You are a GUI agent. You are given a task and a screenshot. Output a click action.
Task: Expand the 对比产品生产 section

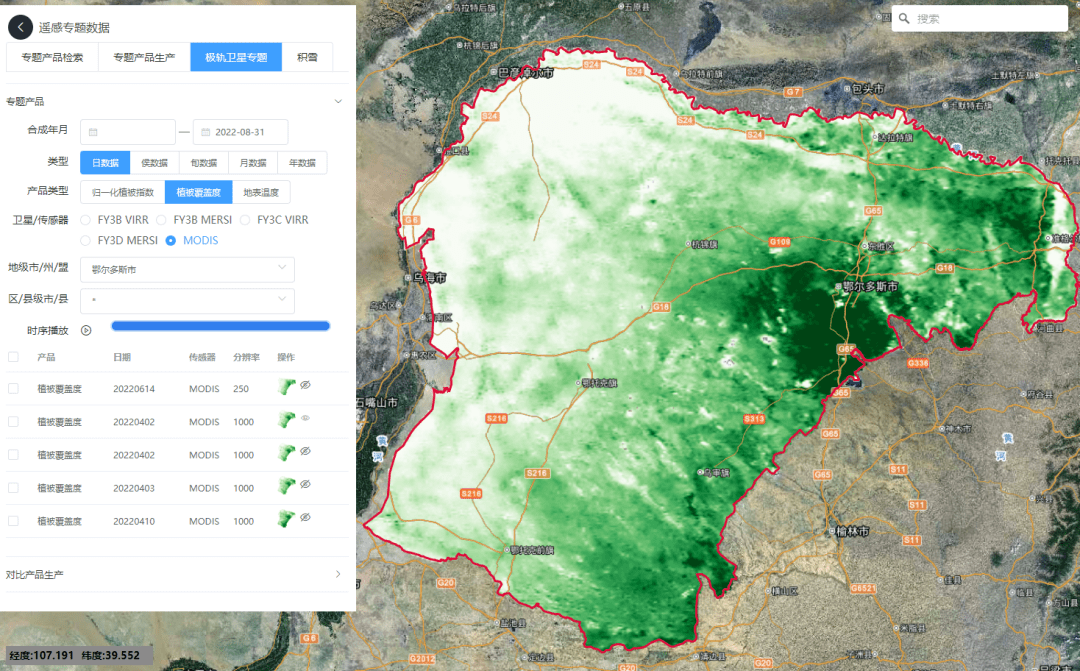[338, 574]
